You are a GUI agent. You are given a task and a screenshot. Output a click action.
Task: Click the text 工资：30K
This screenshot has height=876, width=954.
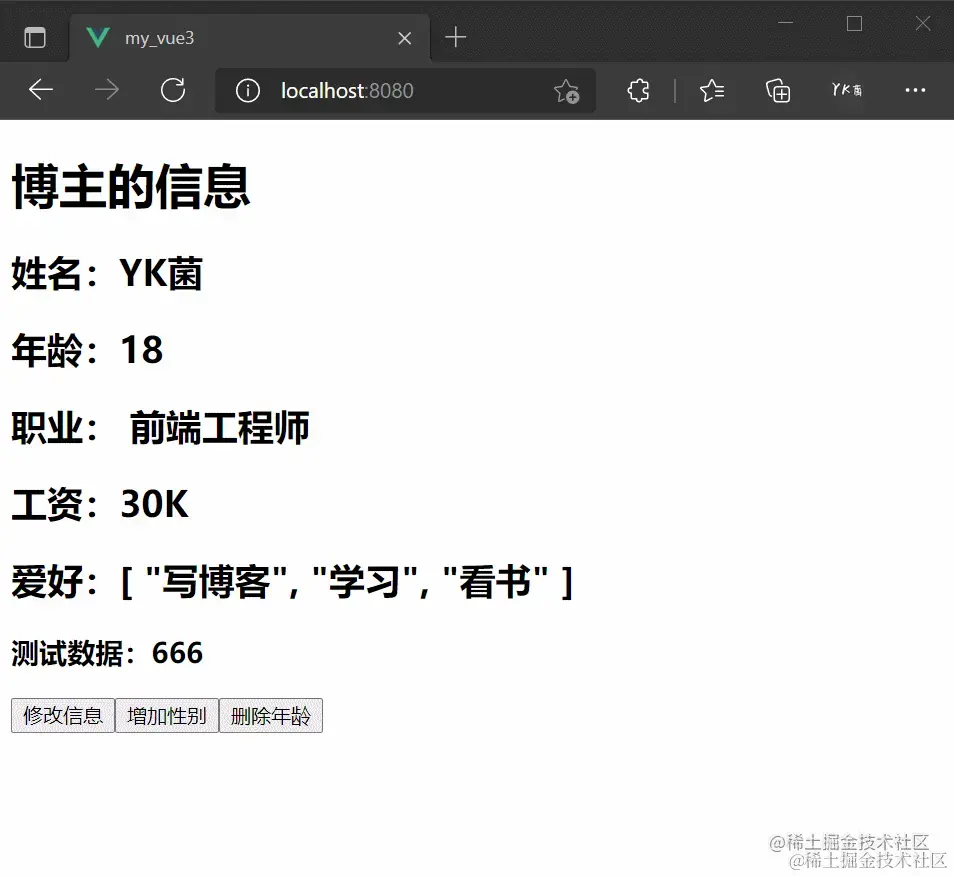click(100, 504)
